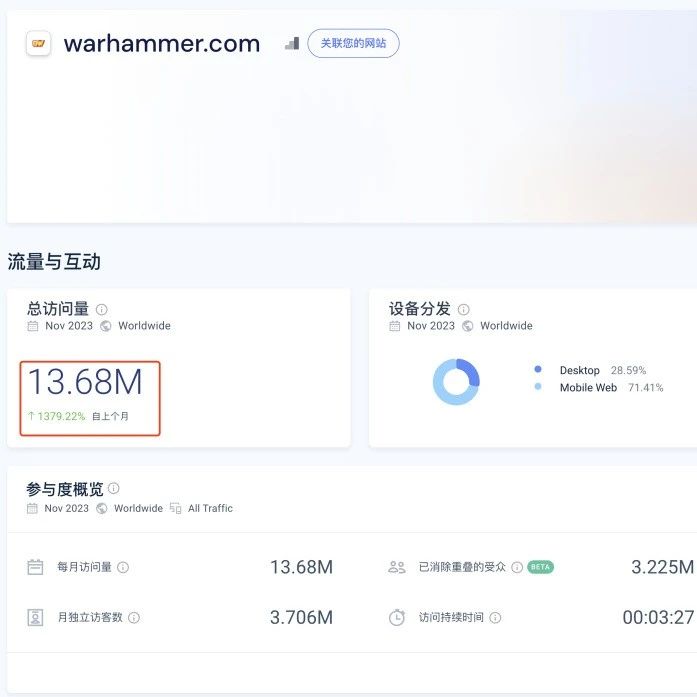Click globe icon in 总访问量 card
Screen dimensions: 697x697
click(106, 326)
